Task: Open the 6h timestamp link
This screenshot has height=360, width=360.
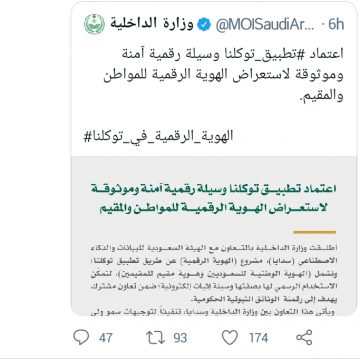Action: [336, 25]
